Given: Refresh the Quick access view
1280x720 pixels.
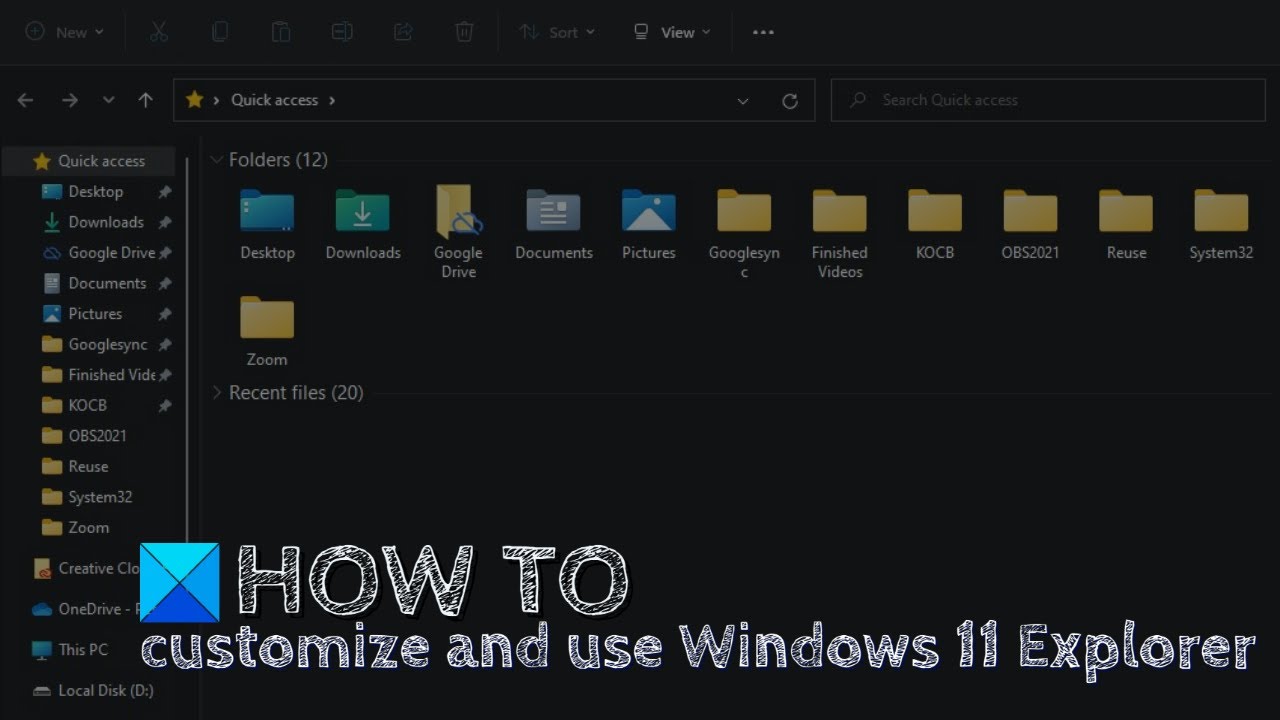Looking at the screenshot, I should [790, 101].
